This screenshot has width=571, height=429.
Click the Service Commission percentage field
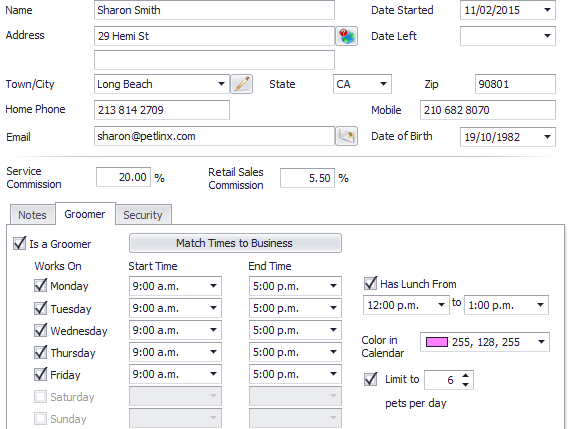tap(123, 177)
